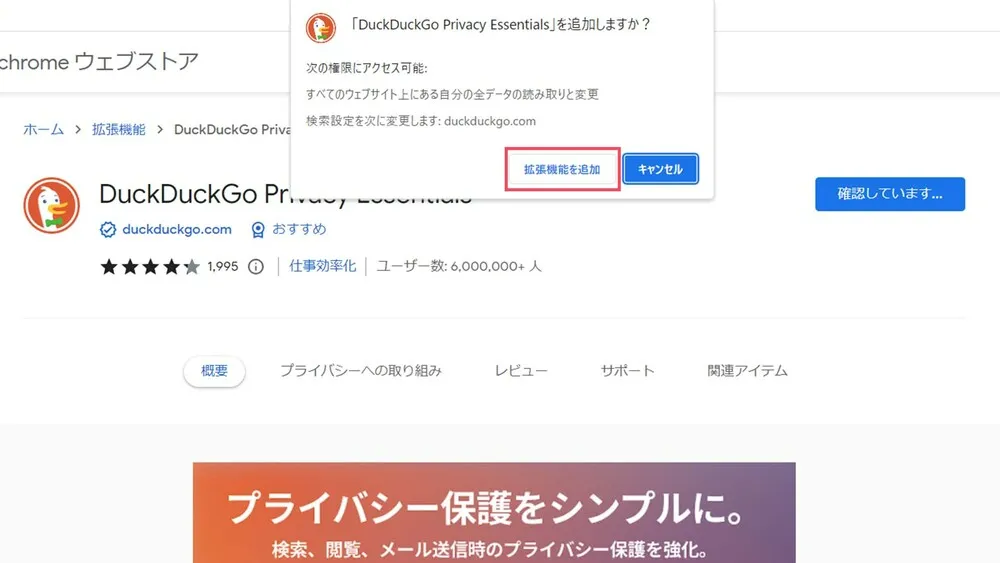Screen dimensions: 1000x563
Task: Click the おすすめ badge label
Action: tap(299, 229)
